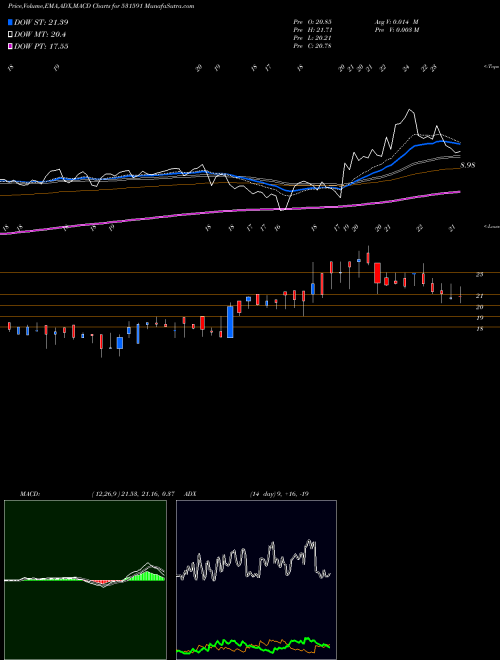Click the 8.98 label beside the EMA lines
Screen dimensions: 500x660
pyautogui.click(x=468, y=165)
